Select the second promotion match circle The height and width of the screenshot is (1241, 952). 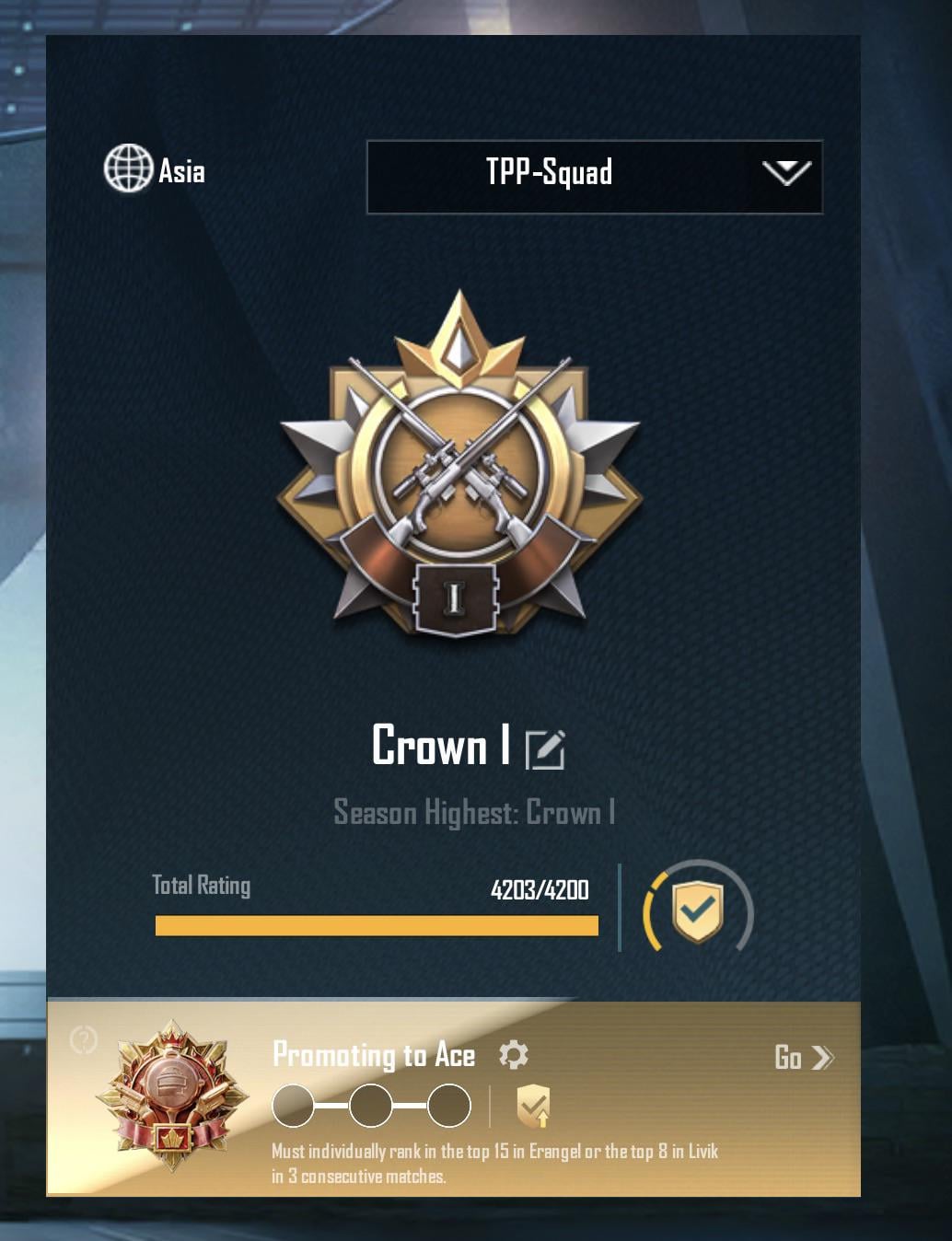point(371,1106)
